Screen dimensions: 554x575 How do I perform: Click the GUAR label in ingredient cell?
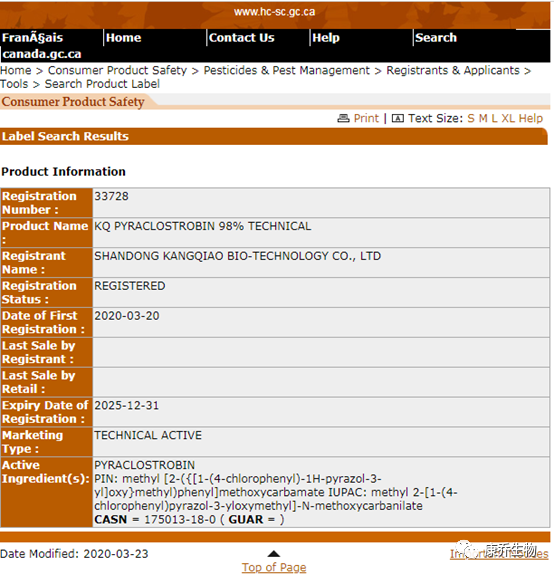(x=246, y=520)
